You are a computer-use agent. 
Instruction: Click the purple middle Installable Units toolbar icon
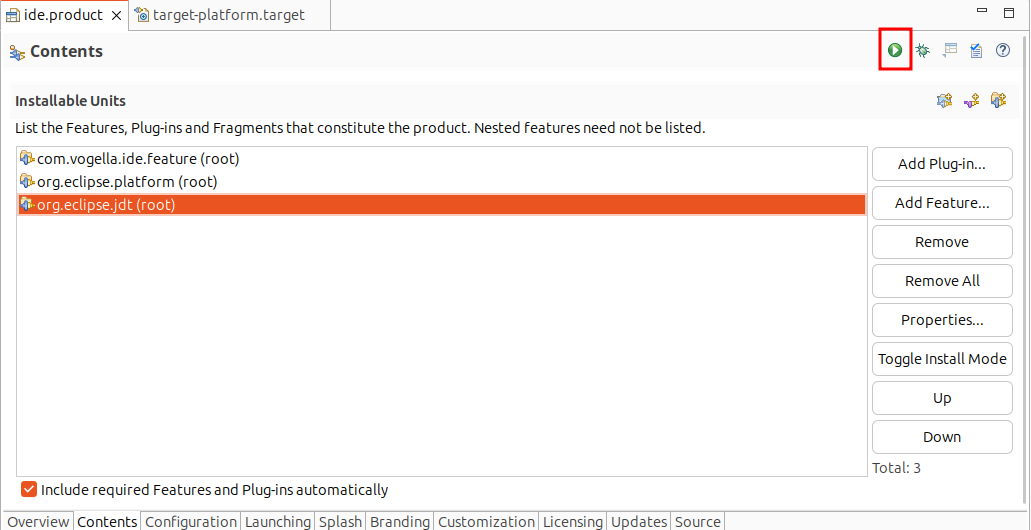(972, 101)
